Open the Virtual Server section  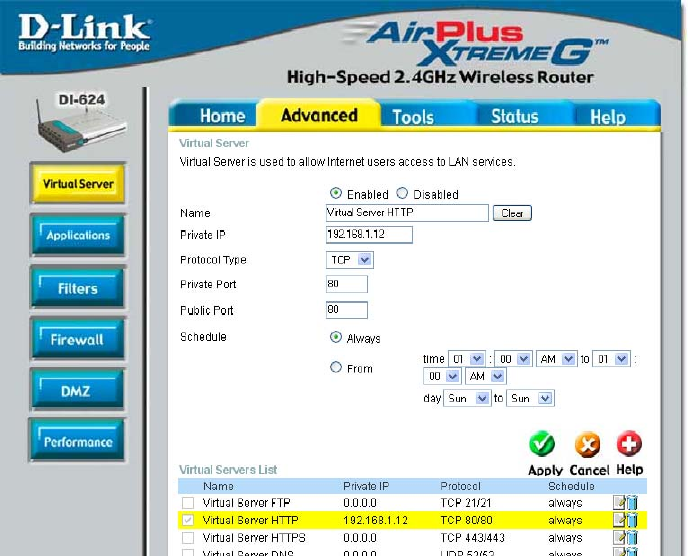pos(78,183)
